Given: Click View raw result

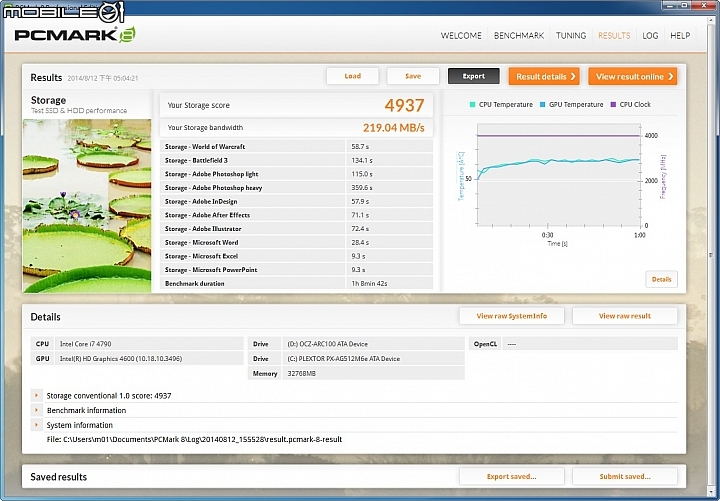Looking at the screenshot, I should [x=624, y=316].
